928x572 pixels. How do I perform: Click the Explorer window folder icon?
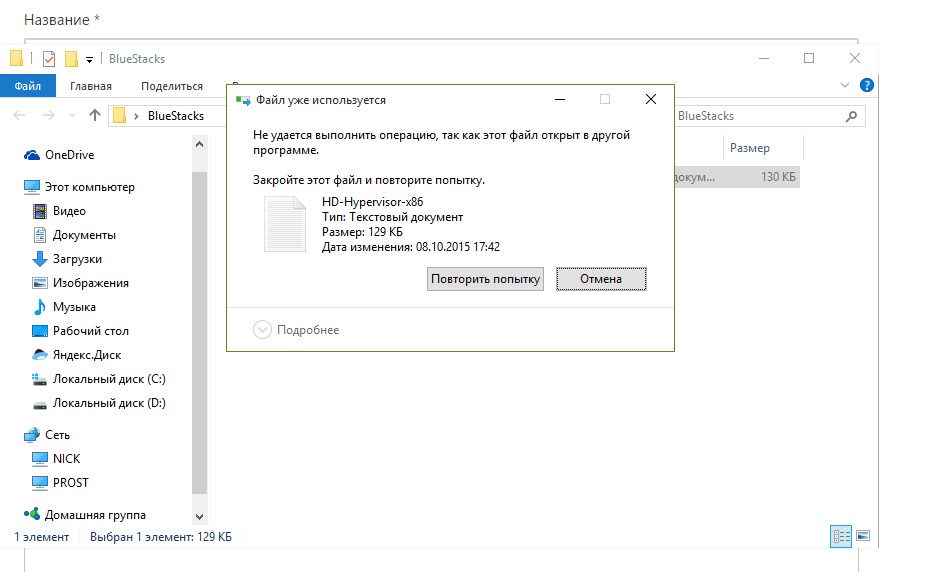[x=17, y=58]
